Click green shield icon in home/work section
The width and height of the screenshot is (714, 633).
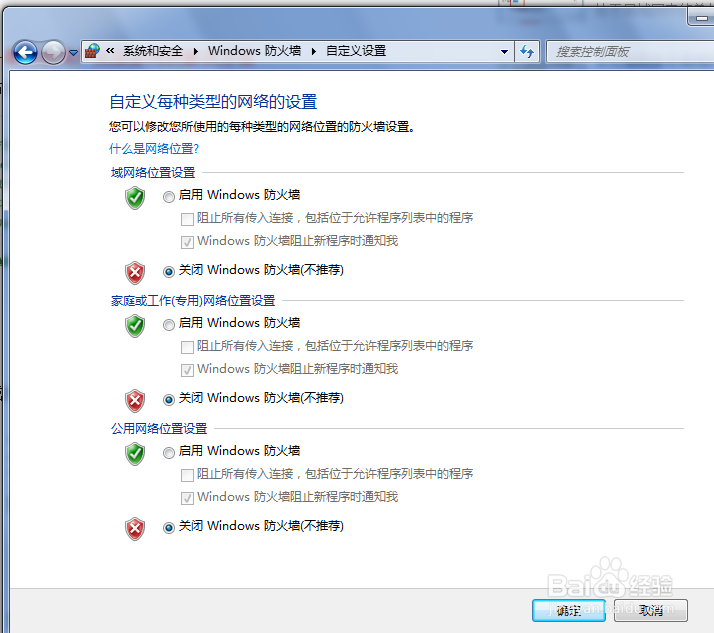(135, 326)
